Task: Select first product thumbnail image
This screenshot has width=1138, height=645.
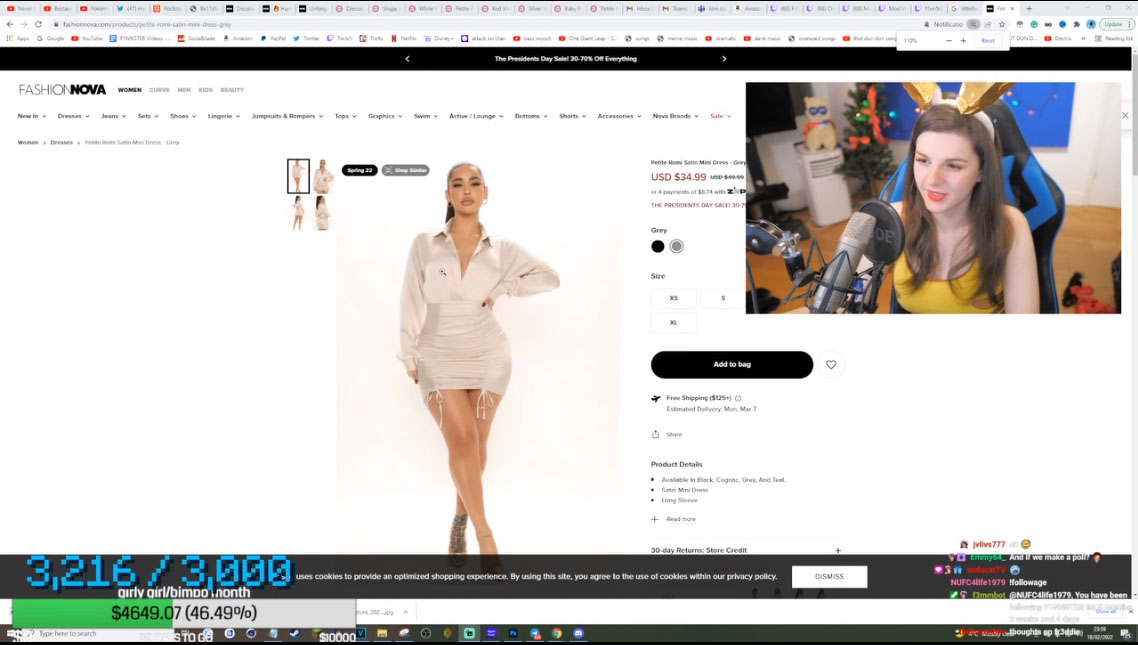Action: click(298, 176)
